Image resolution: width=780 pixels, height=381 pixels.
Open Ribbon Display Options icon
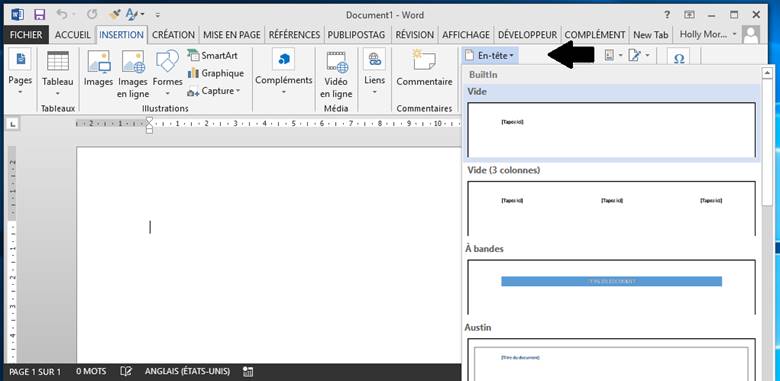[x=689, y=15]
